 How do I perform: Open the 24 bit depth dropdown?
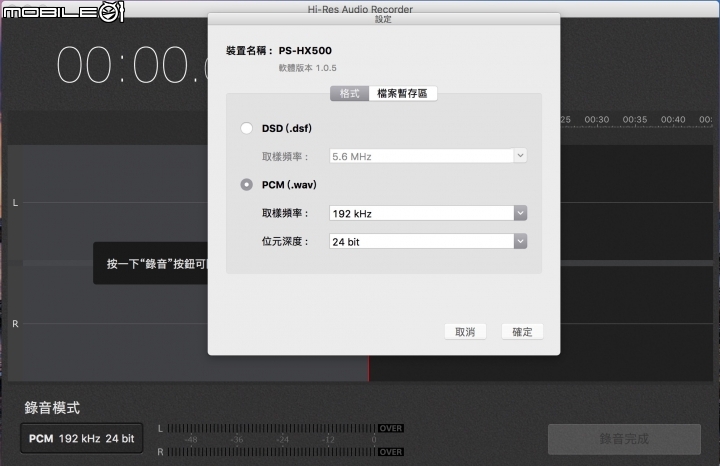[428, 241]
